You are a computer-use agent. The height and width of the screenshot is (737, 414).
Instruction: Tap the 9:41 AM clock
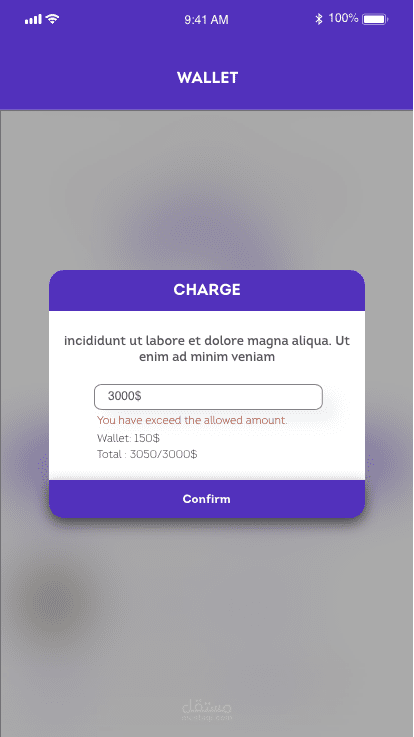(x=206, y=20)
